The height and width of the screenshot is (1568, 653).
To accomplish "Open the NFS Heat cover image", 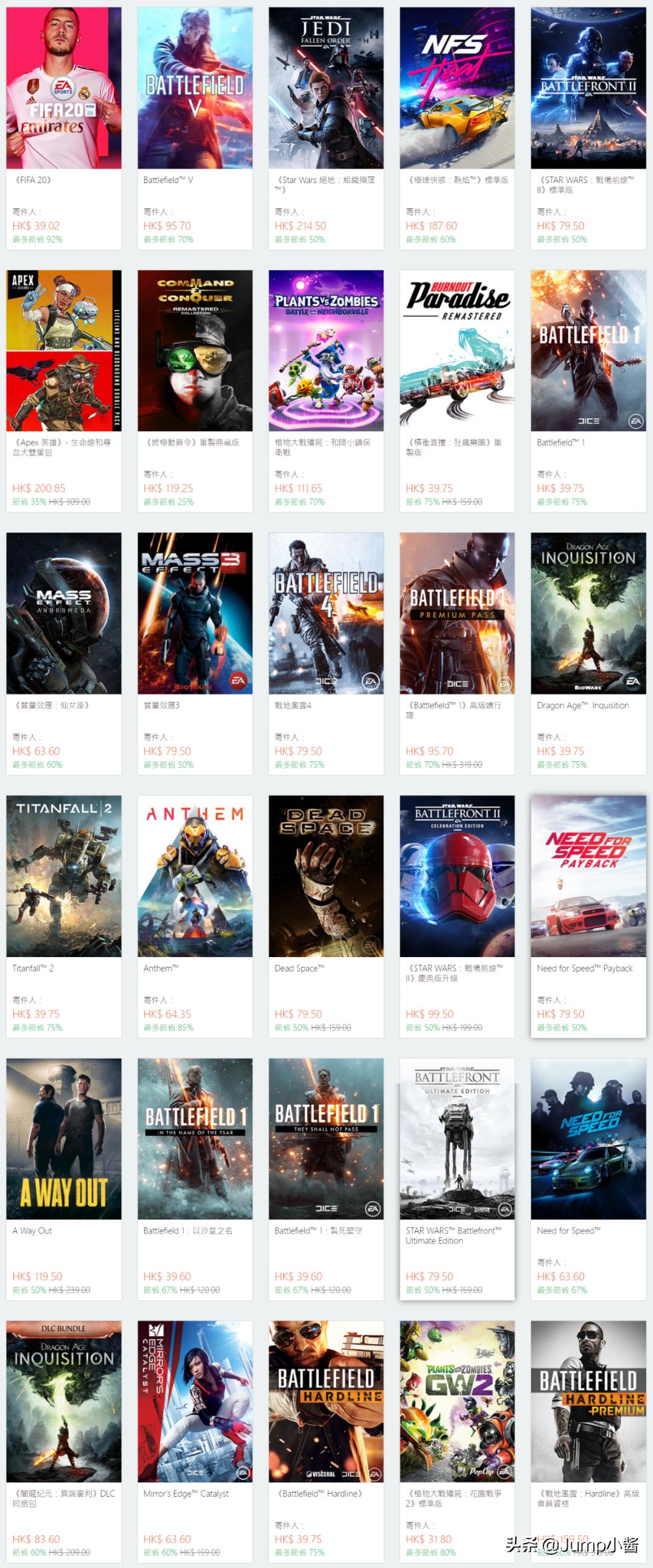I will tap(457, 88).
